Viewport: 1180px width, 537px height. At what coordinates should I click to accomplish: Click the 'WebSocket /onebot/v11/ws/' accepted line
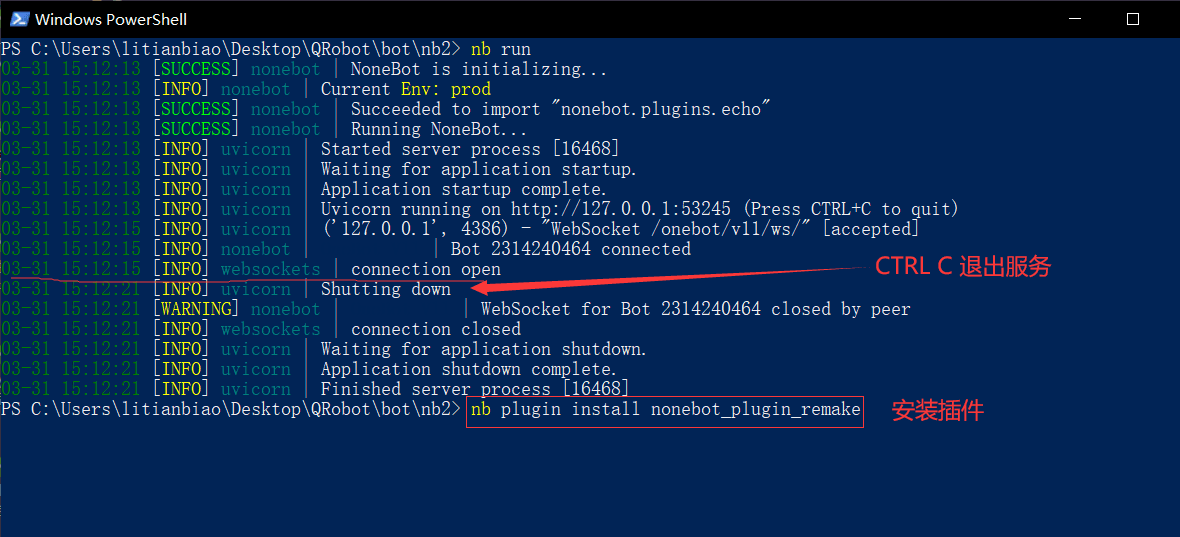620,229
